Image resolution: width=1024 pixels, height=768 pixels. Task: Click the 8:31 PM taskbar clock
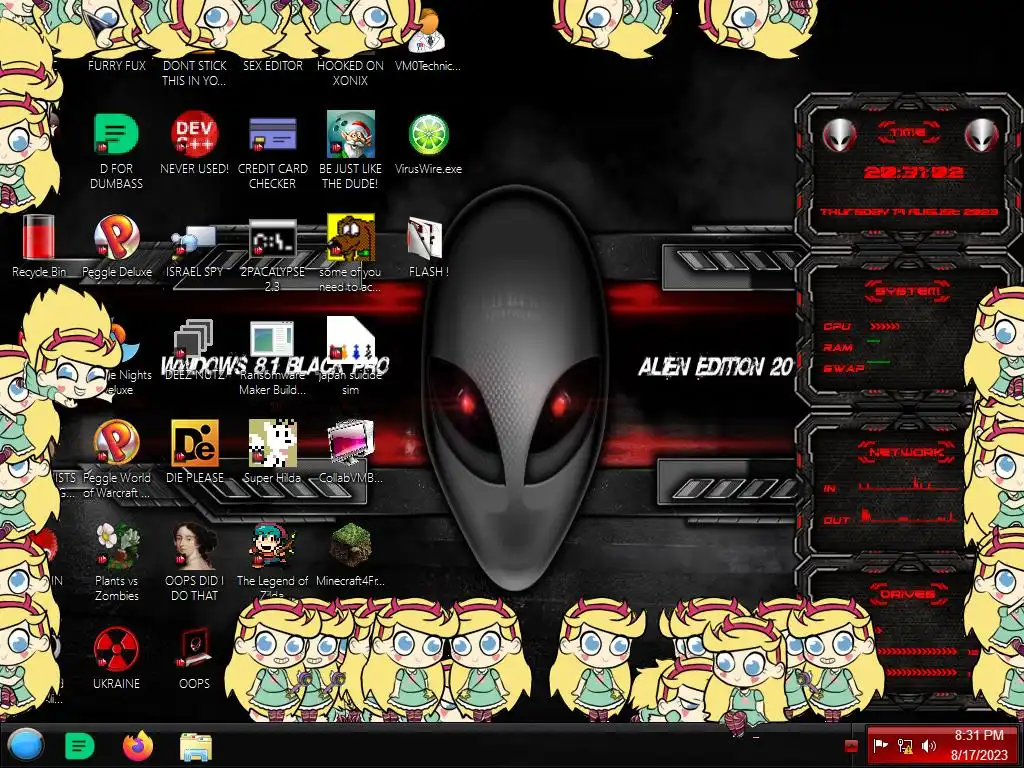tap(979, 745)
